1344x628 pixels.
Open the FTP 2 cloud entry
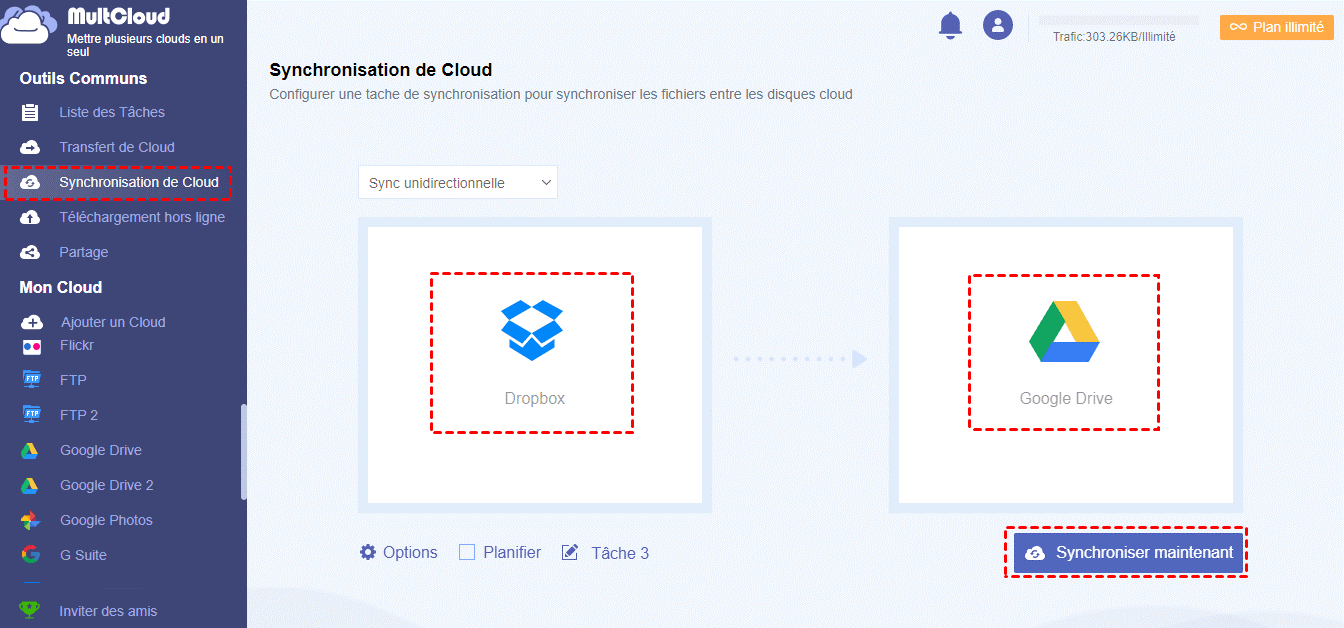(79, 415)
